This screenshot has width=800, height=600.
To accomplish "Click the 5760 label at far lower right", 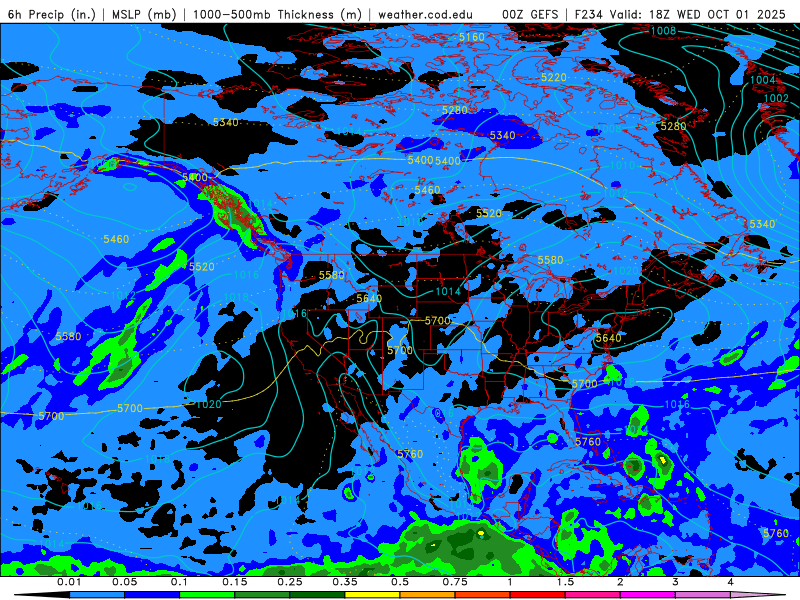I will [x=776, y=533].
